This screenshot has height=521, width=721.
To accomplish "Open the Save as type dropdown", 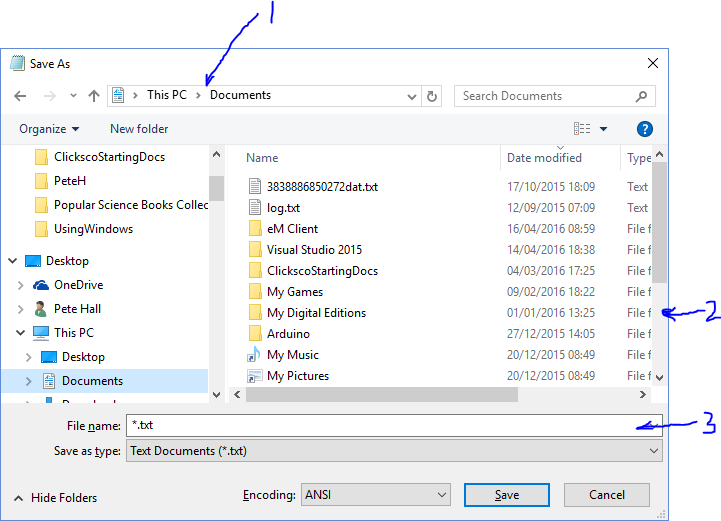I will tap(394, 451).
